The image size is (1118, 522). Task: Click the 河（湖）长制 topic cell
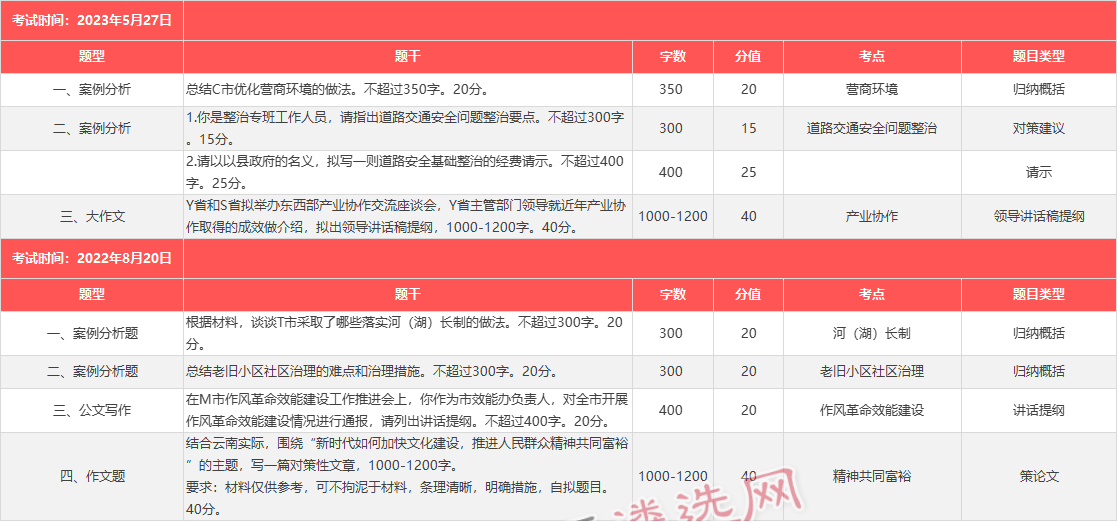[871, 333]
